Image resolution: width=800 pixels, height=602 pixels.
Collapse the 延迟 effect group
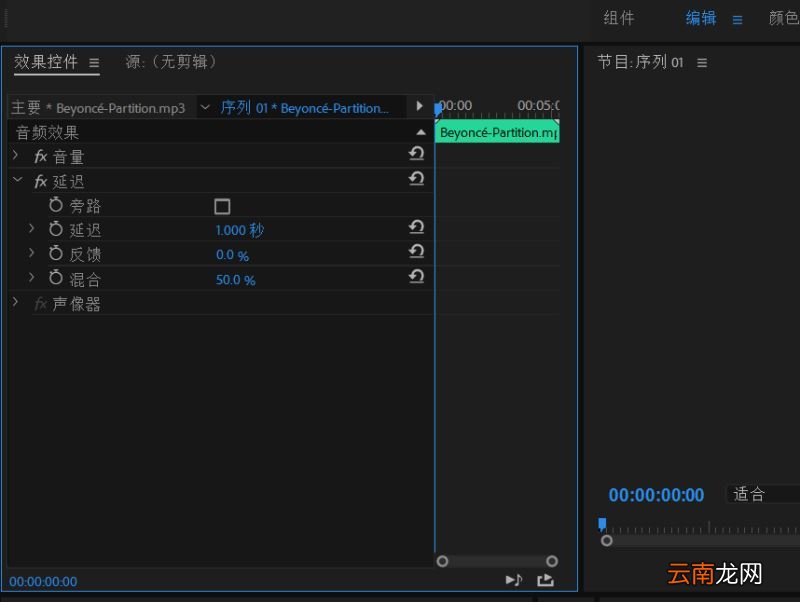coord(17,180)
